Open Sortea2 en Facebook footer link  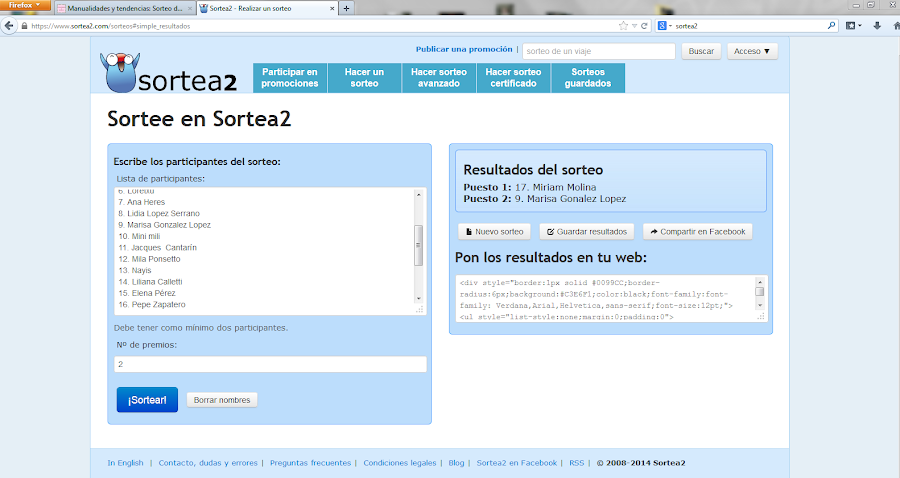[x=517, y=463]
